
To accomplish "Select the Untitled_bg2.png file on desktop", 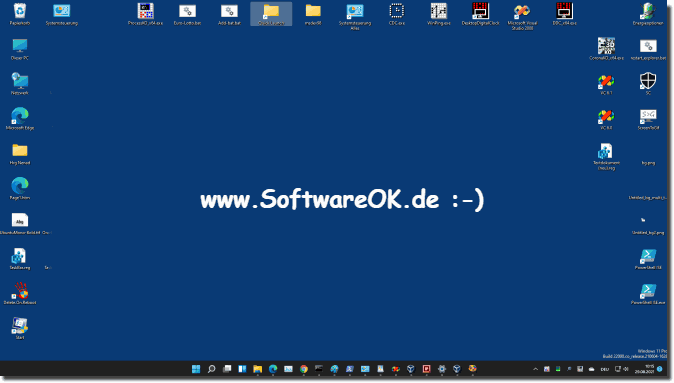I will pyautogui.click(x=648, y=225).
